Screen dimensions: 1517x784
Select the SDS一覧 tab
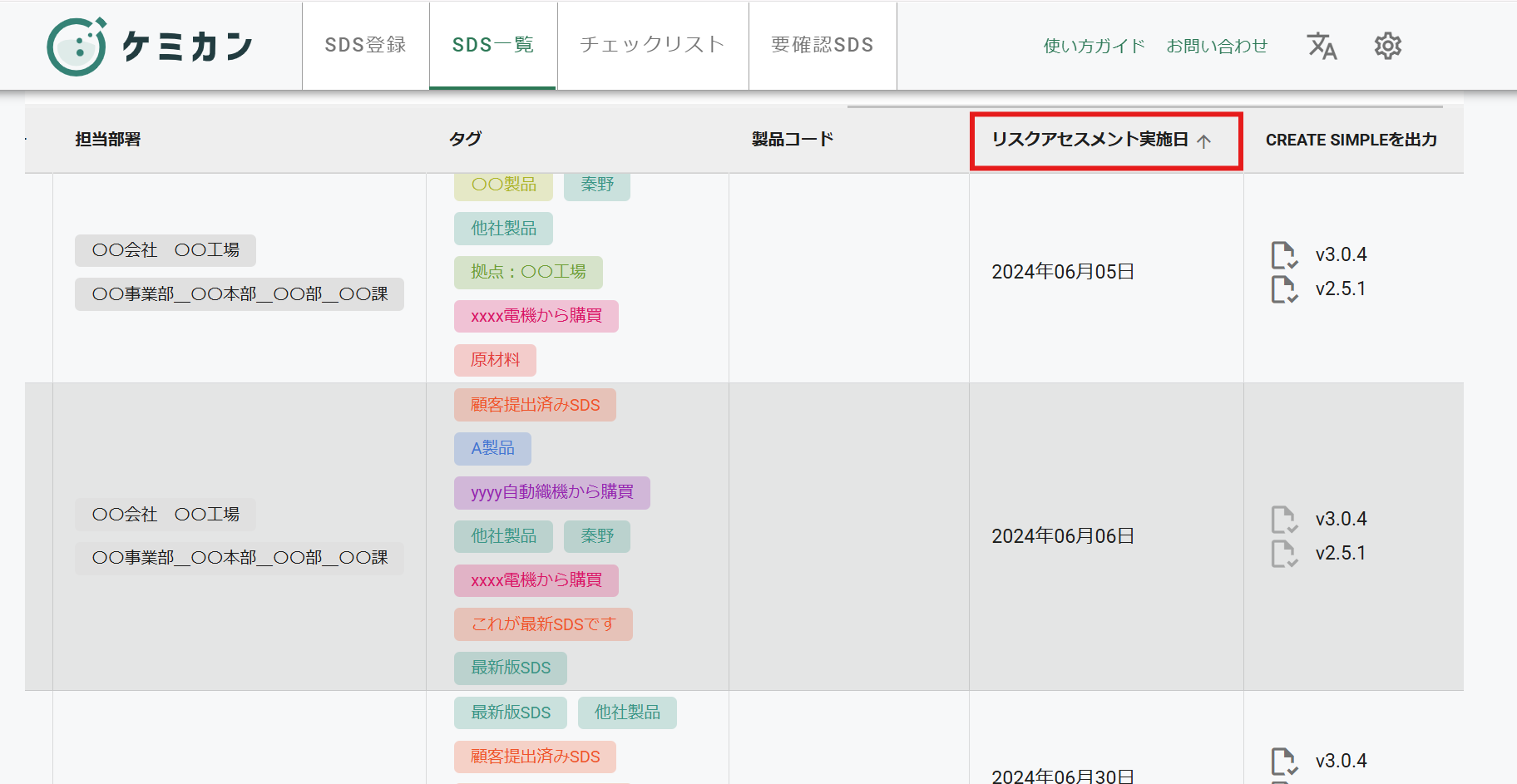pos(493,45)
